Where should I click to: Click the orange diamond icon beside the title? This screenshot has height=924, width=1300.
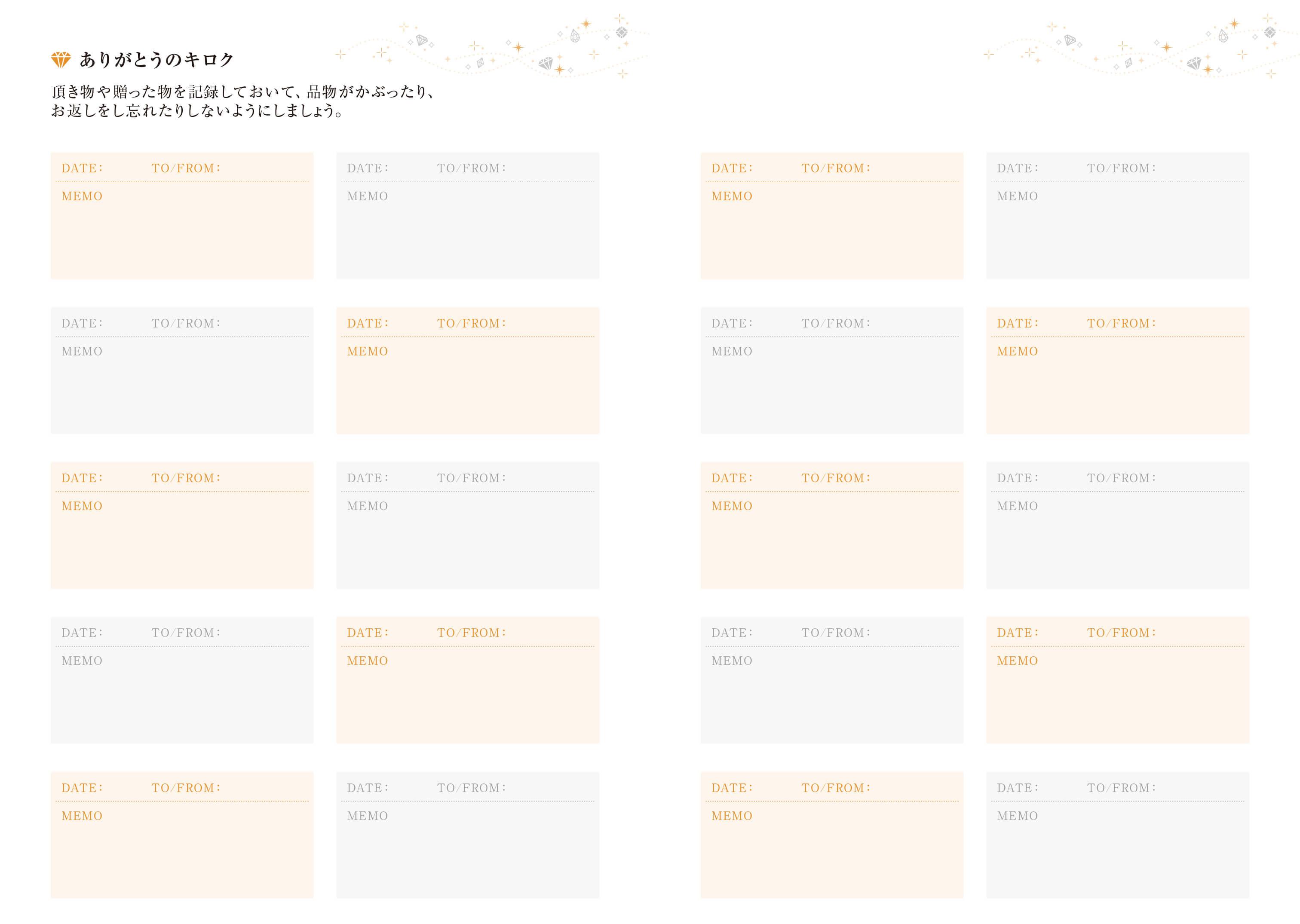(x=61, y=59)
